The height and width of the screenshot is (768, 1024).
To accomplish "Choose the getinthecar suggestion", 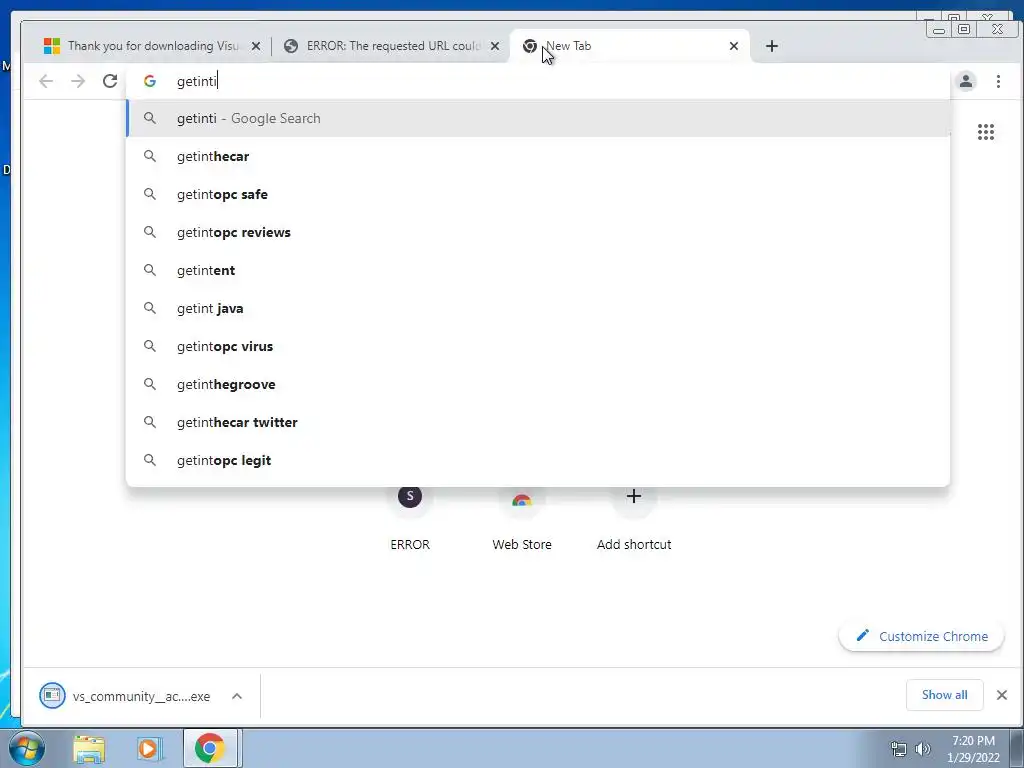I will [538, 156].
